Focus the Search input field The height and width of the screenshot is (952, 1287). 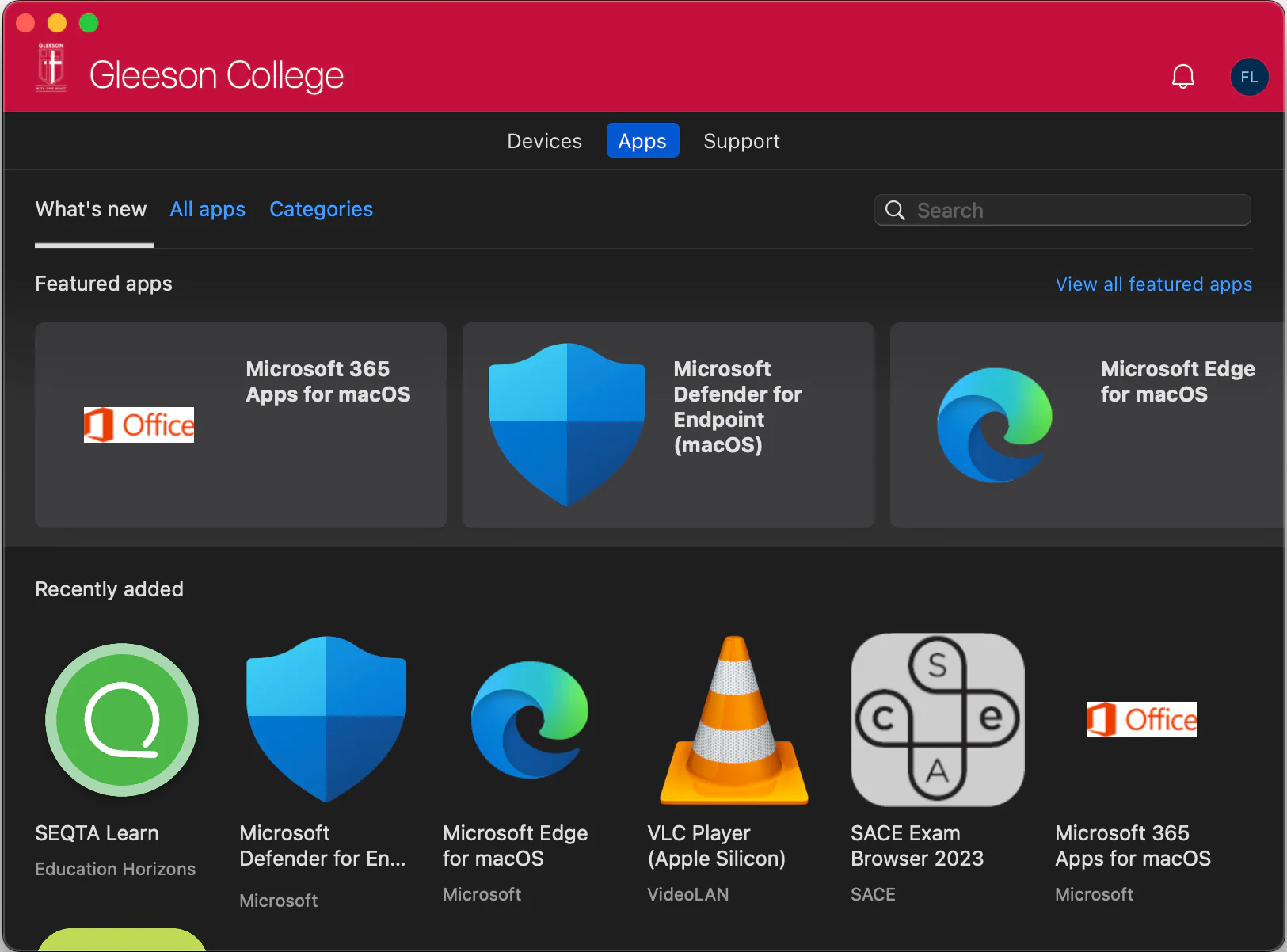pyautogui.click(x=1063, y=210)
